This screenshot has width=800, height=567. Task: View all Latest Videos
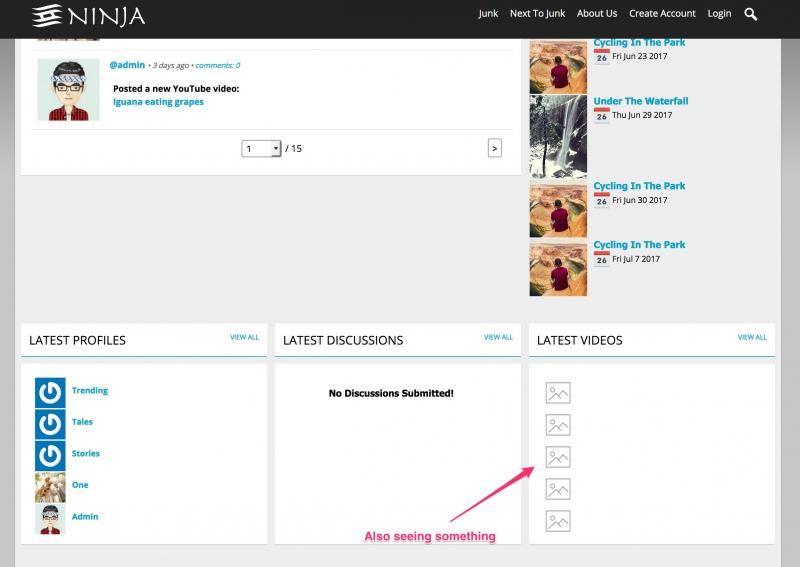752,338
